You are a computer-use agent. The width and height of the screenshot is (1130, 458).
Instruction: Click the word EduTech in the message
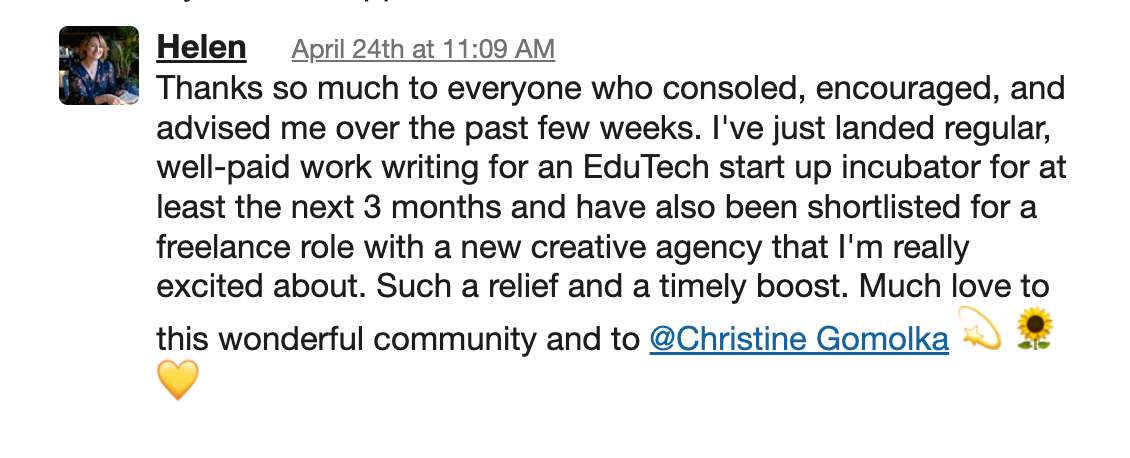[x=646, y=167]
